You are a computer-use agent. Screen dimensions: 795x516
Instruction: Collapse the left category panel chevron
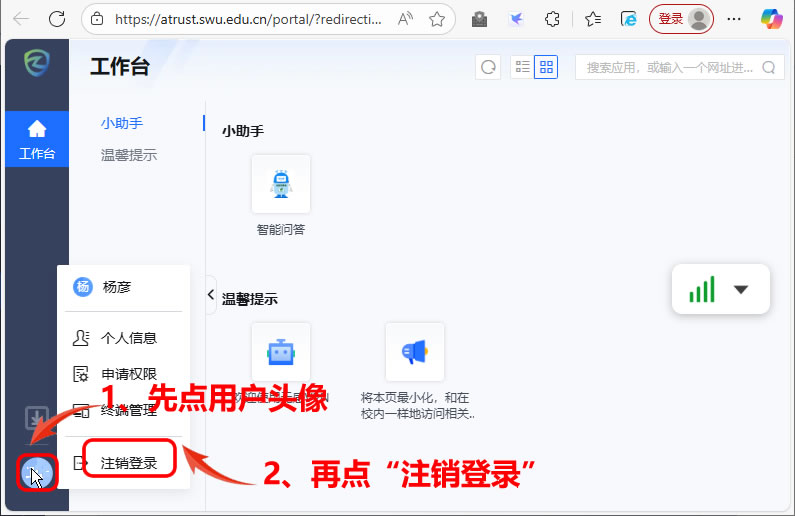click(x=210, y=294)
